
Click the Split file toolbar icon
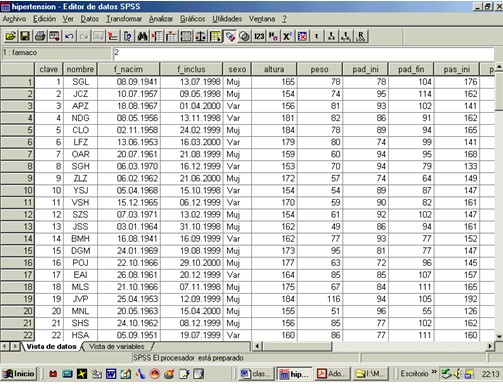(x=186, y=36)
